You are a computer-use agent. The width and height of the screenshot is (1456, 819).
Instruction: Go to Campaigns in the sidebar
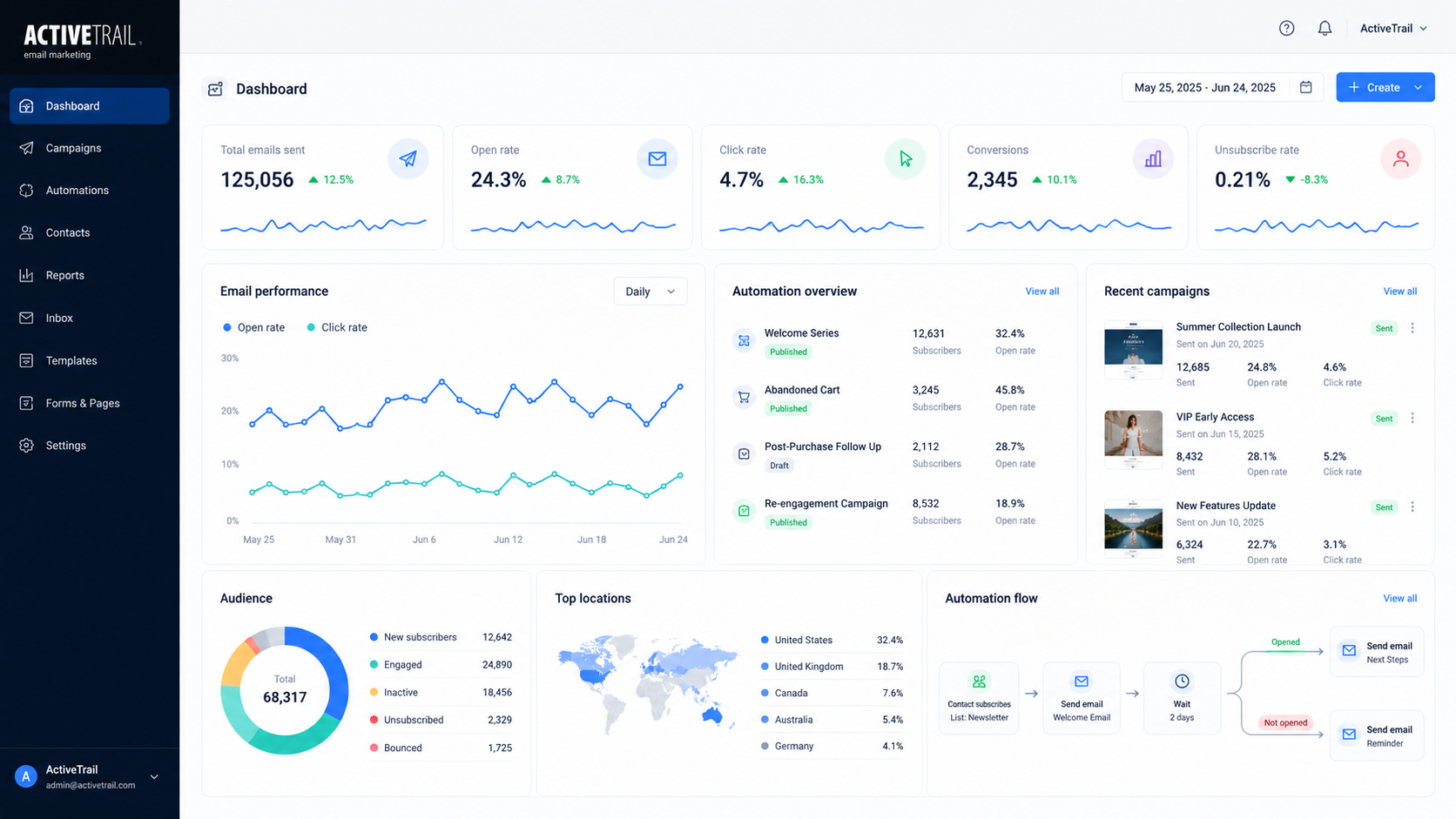click(x=90, y=148)
